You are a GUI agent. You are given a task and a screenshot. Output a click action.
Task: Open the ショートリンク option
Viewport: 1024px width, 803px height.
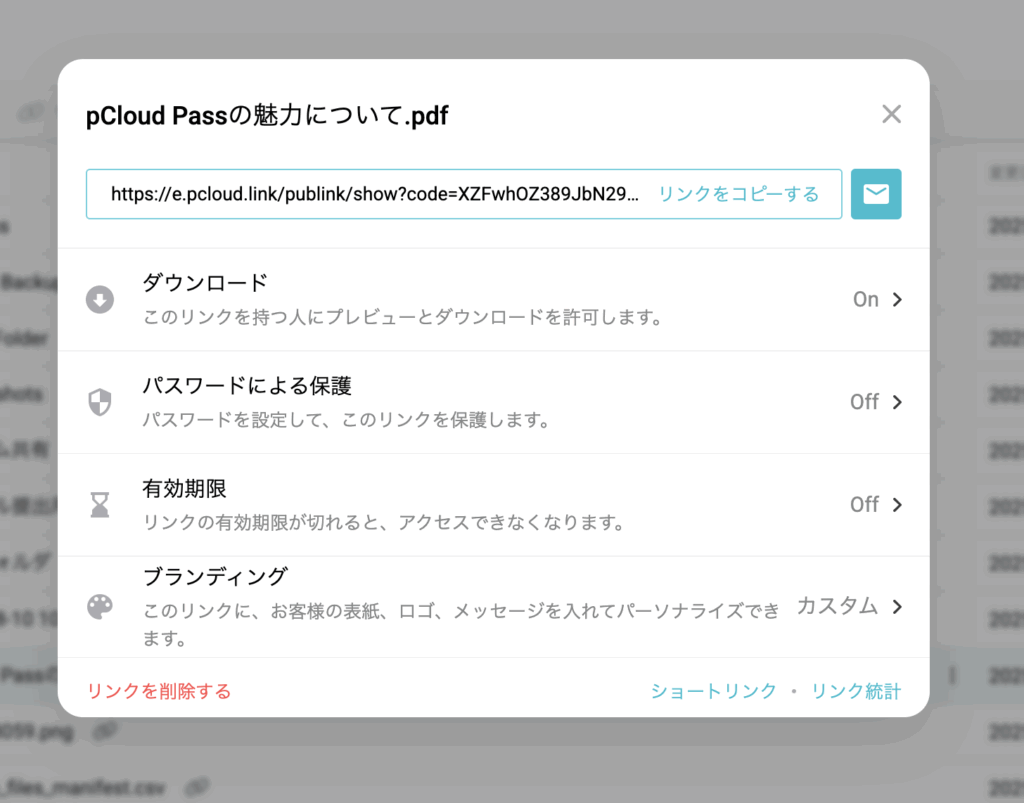click(713, 691)
